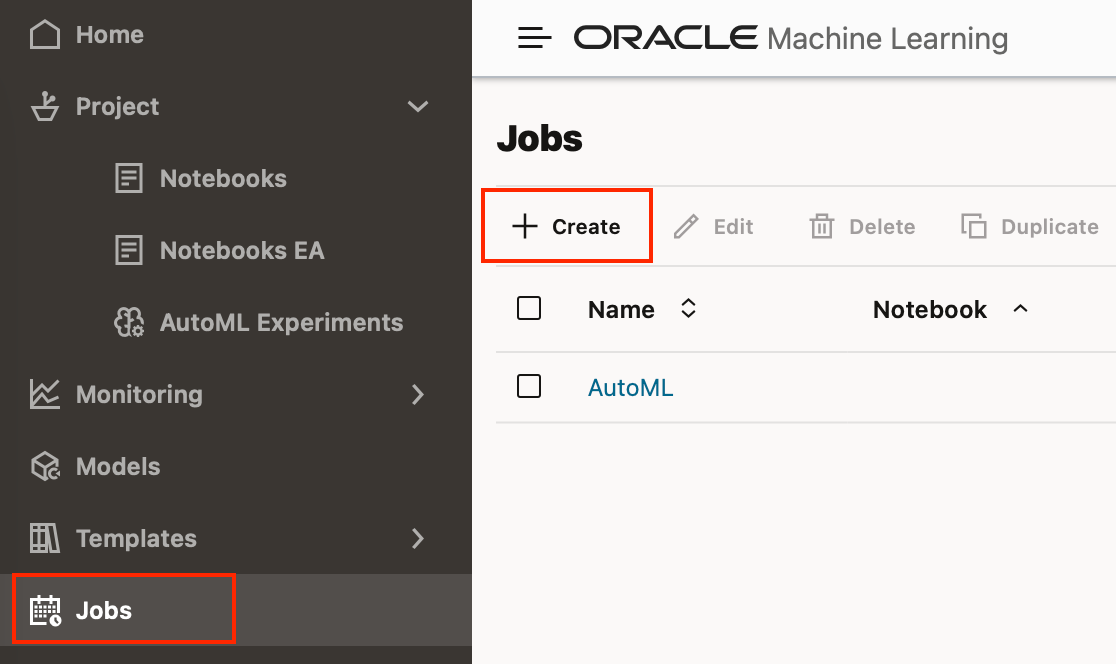Viewport: 1116px width, 664px height.
Task: Click the Name column sort arrows
Action: [688, 308]
